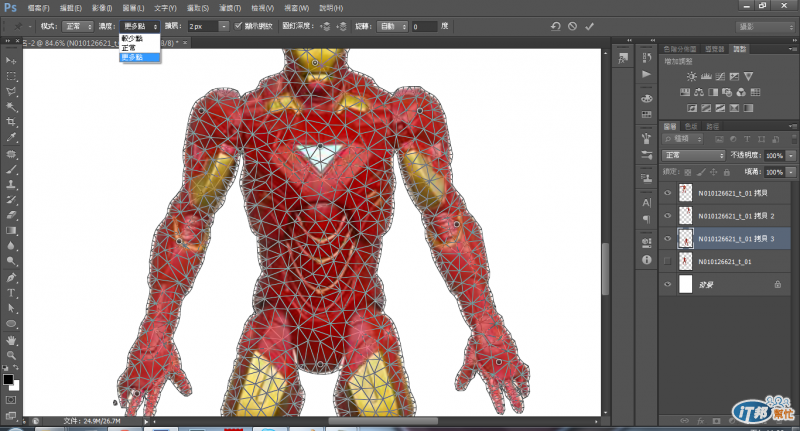
Task: Open the 不透明度 opacity slider arrow
Action: point(791,155)
